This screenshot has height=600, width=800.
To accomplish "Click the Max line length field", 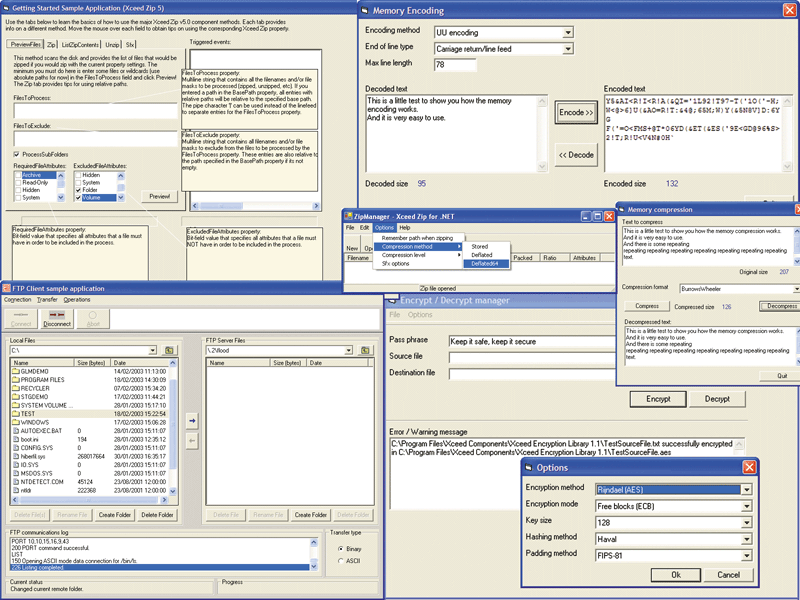I will pos(455,65).
